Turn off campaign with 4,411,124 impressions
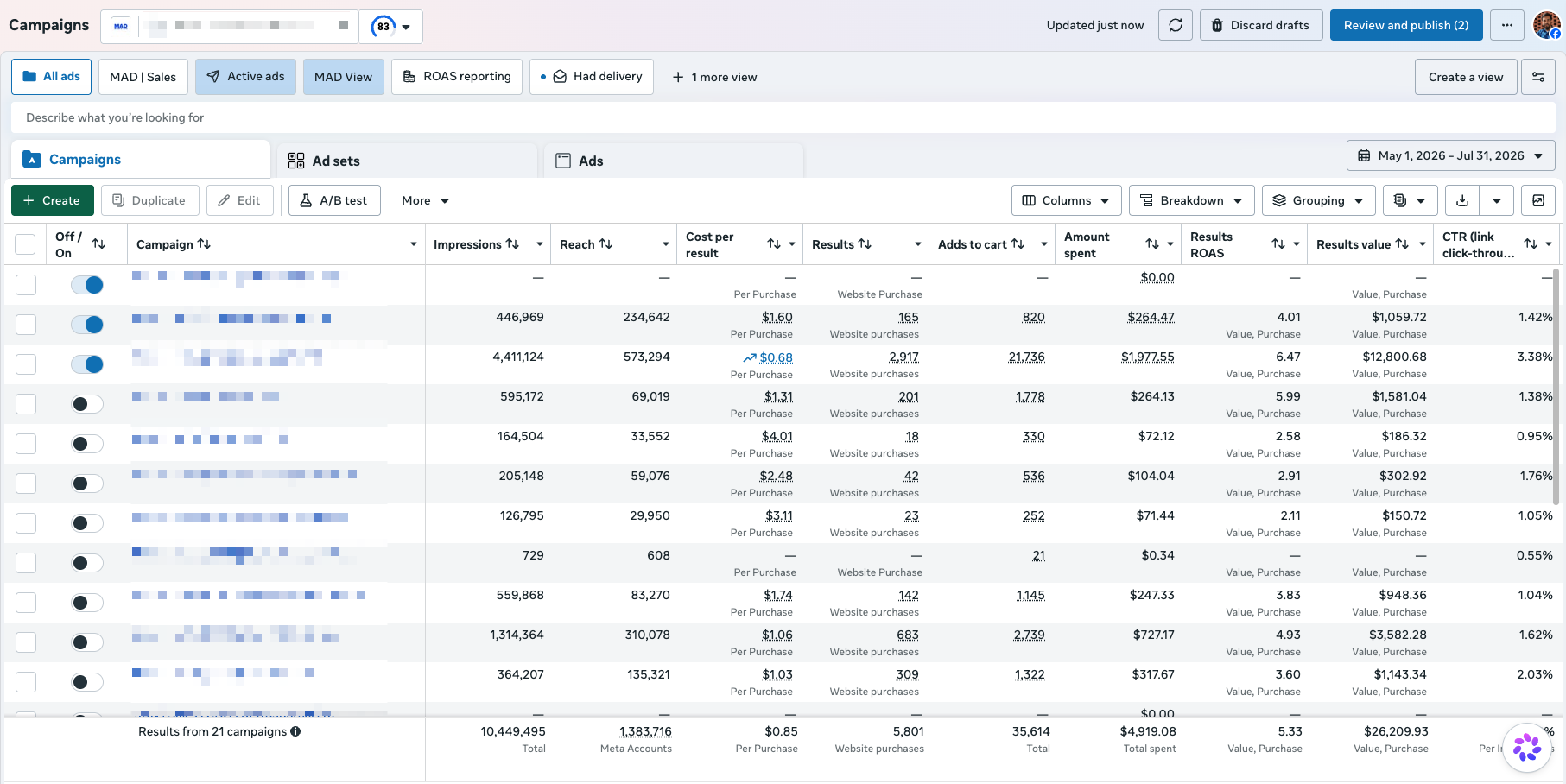The image size is (1566, 784). click(87, 364)
